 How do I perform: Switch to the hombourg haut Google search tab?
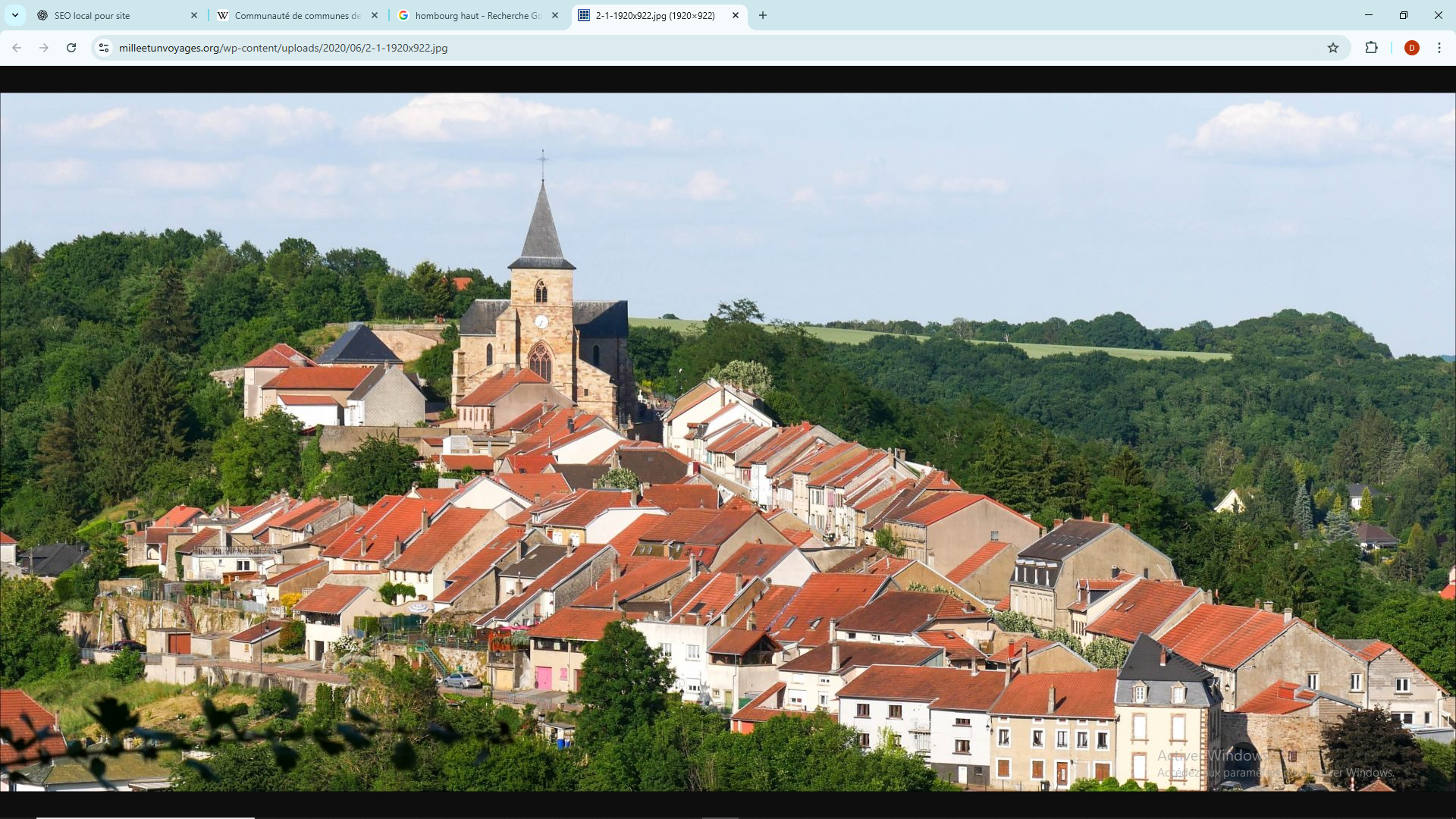(x=478, y=15)
